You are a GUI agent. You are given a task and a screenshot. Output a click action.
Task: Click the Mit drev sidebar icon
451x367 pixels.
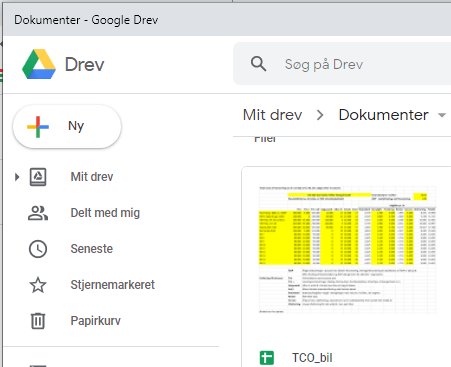(x=38, y=177)
